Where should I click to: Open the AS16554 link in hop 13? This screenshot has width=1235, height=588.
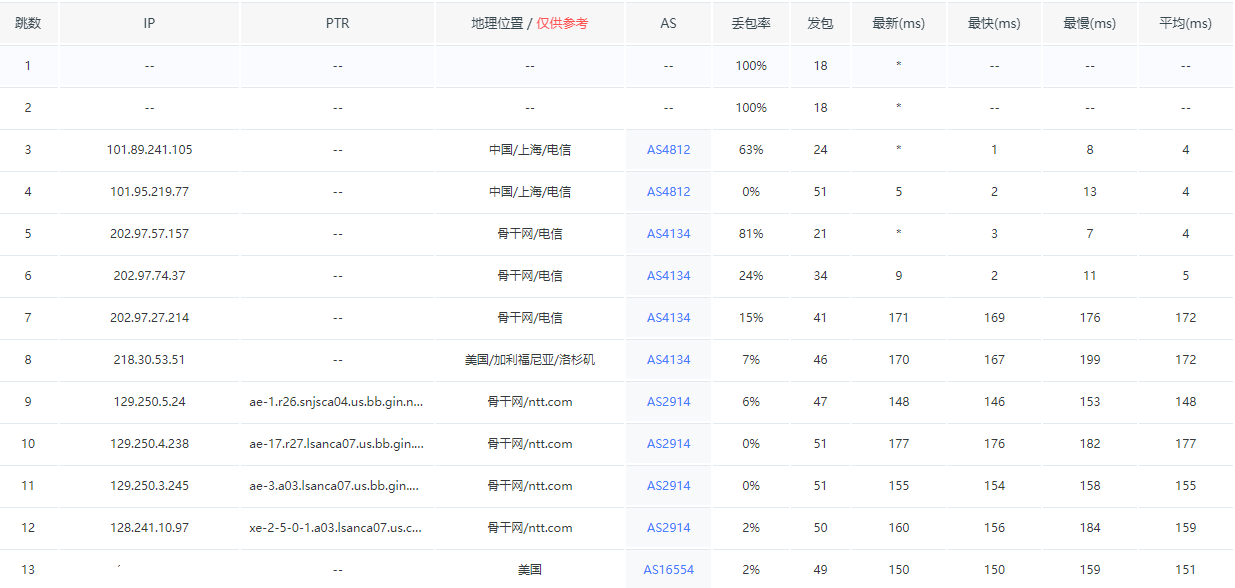668,569
